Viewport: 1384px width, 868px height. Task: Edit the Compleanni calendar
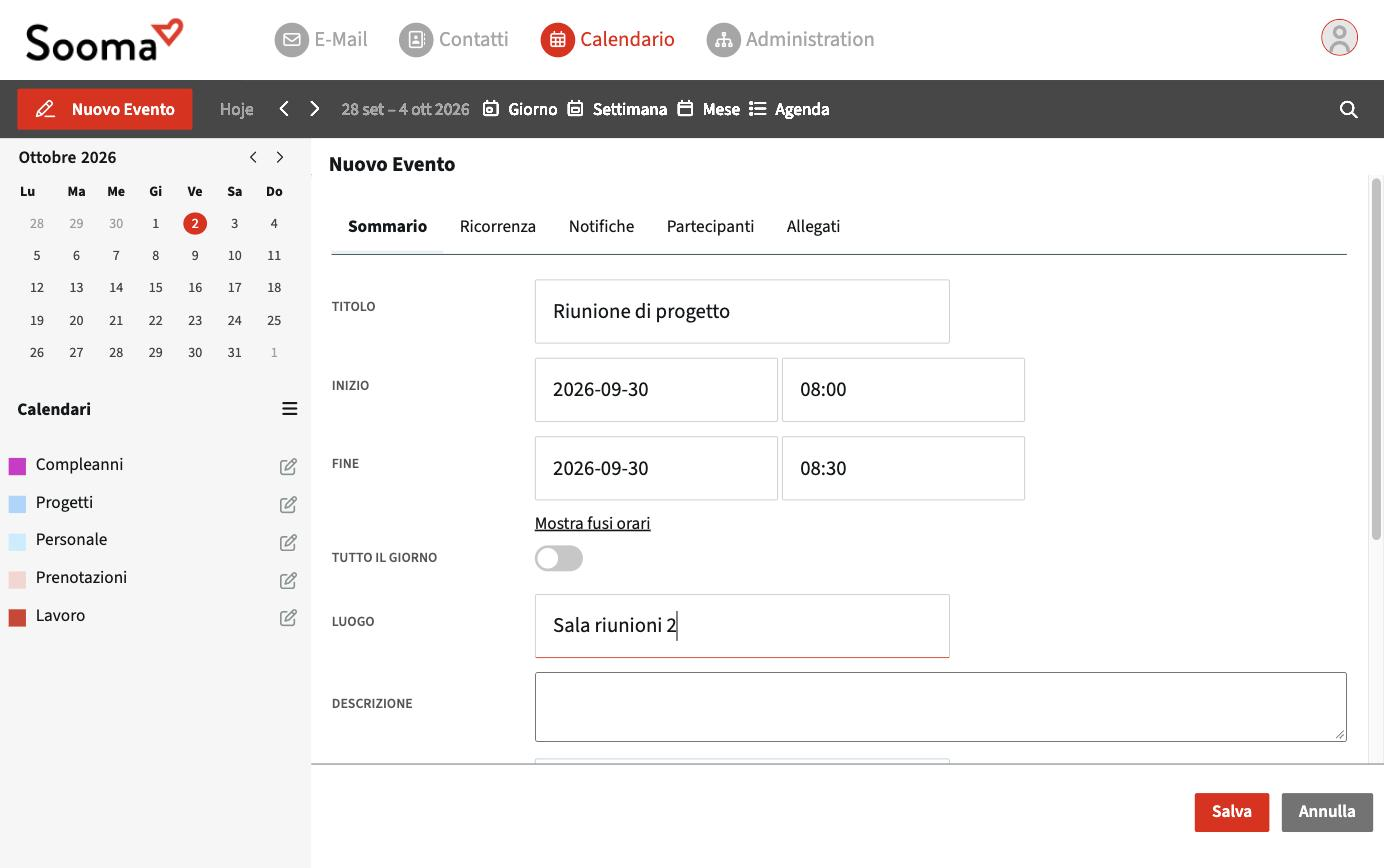click(x=288, y=466)
